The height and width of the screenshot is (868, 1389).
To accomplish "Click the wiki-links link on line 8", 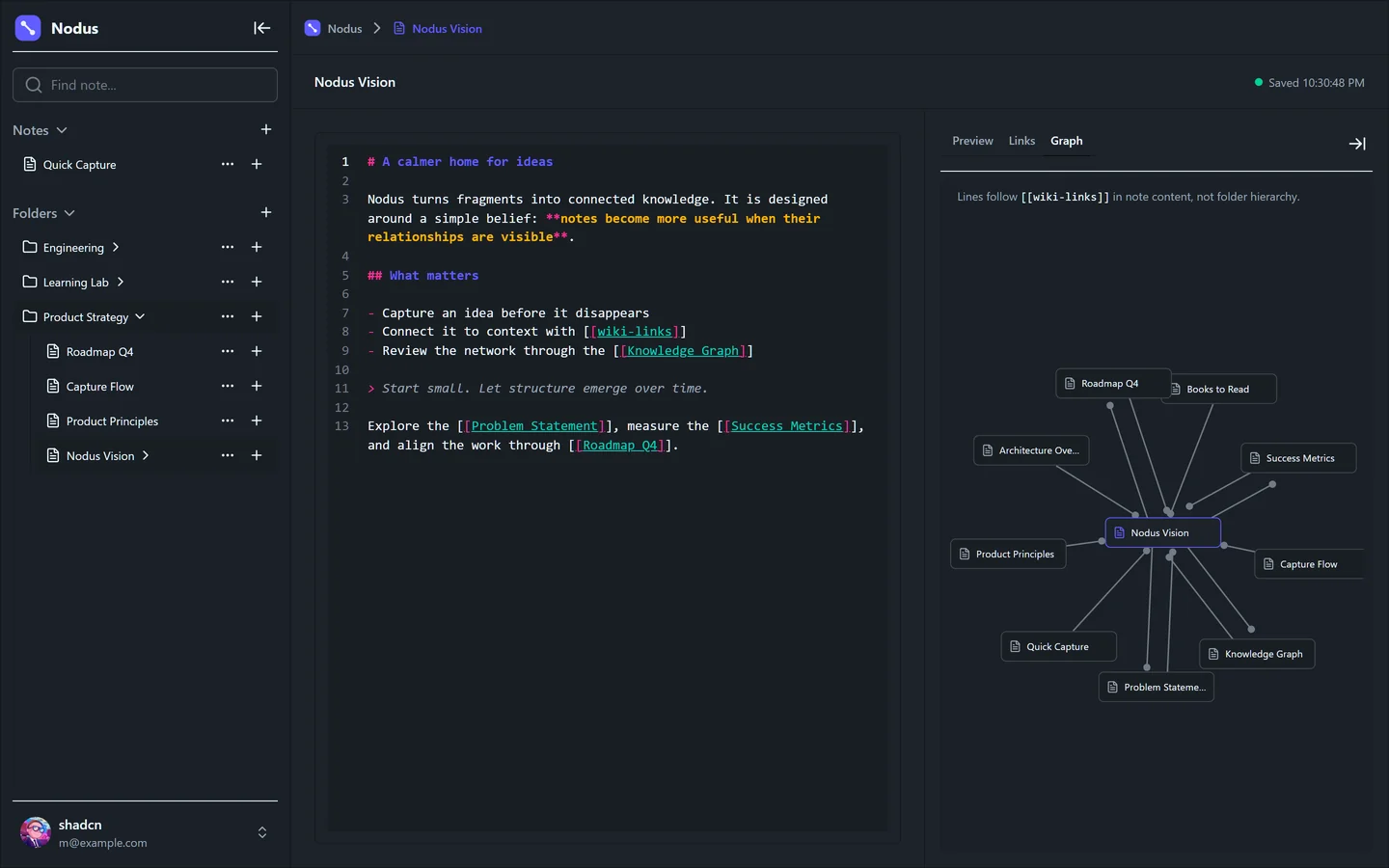I will [635, 332].
